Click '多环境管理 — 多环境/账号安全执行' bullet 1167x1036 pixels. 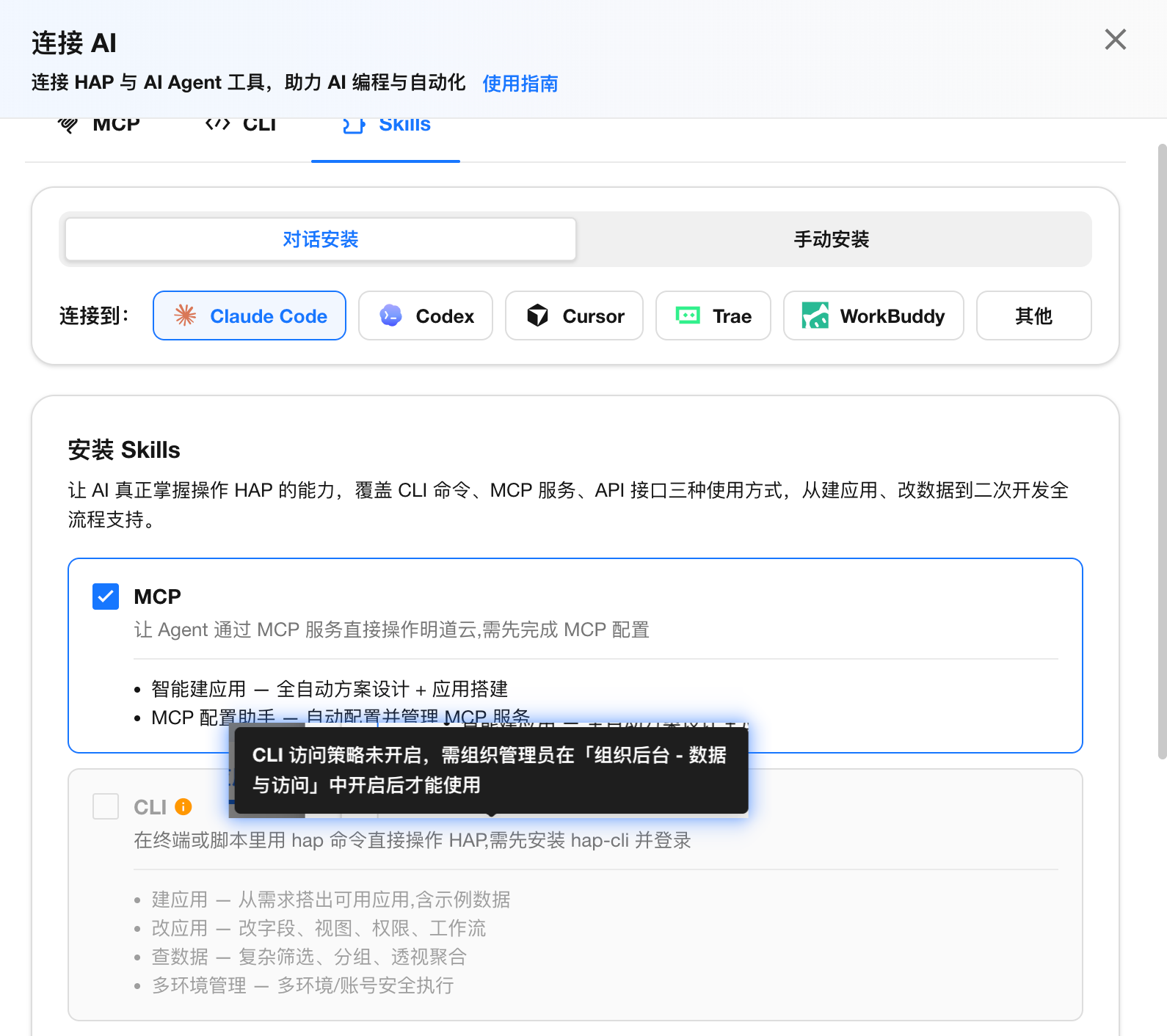(302, 985)
